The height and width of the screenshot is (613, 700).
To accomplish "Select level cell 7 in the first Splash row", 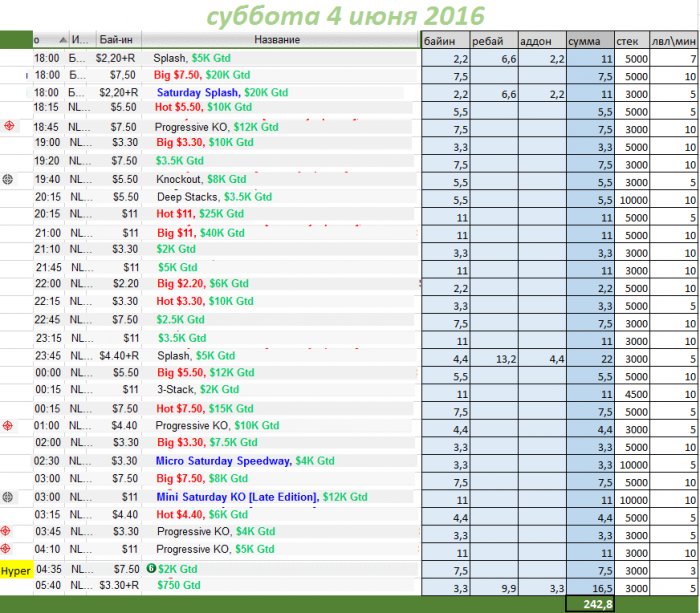I will (x=674, y=58).
